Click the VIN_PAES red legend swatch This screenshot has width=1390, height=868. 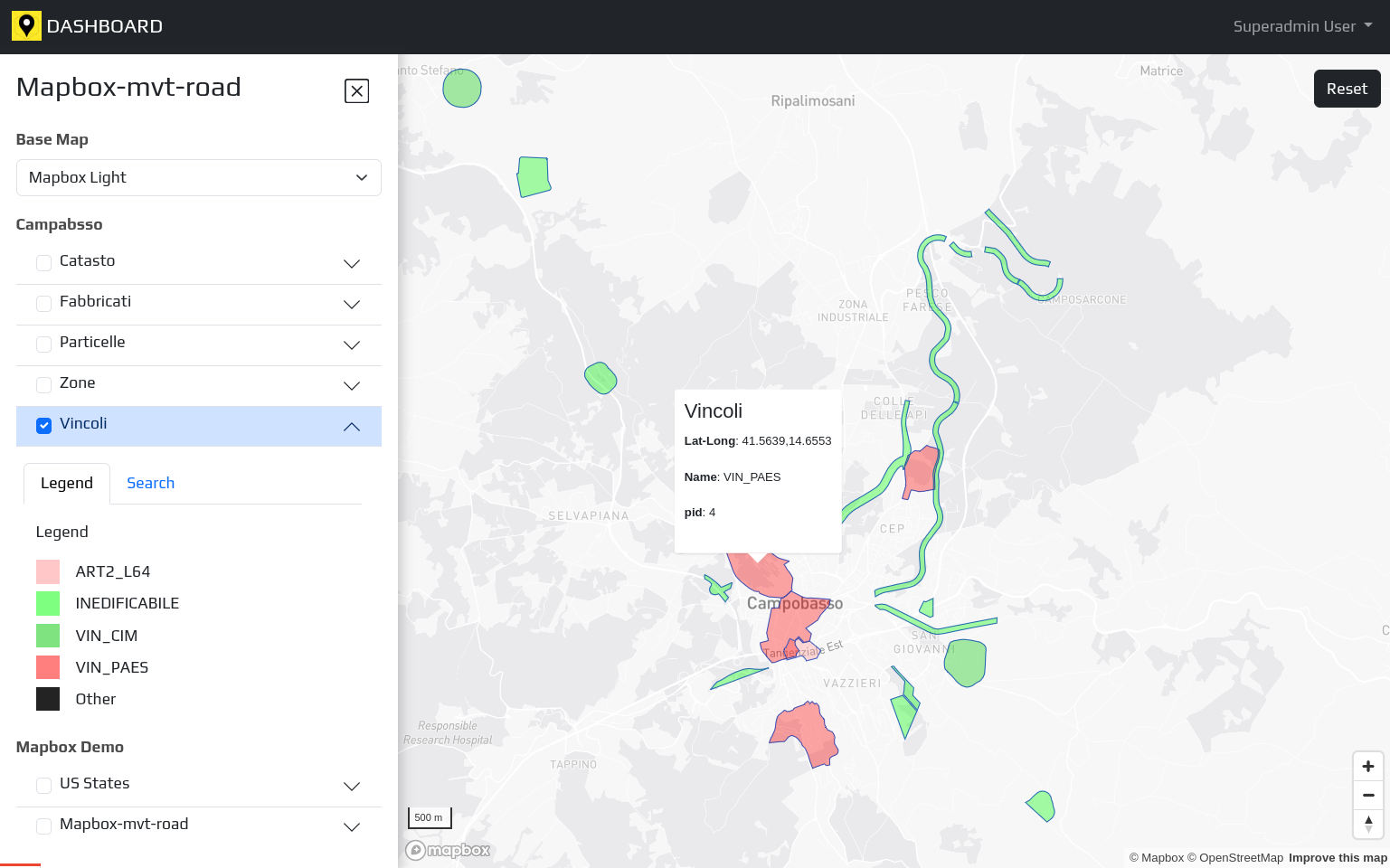[48, 667]
